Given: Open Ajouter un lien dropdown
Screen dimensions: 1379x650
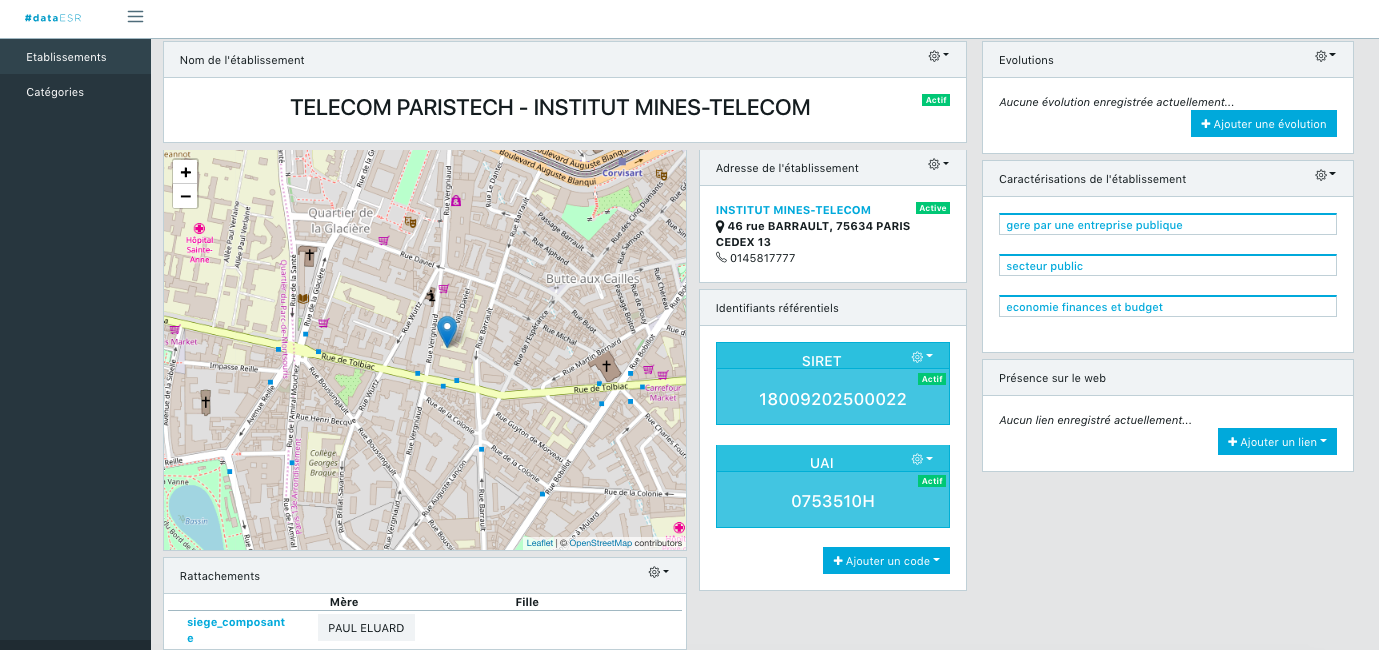Looking at the screenshot, I should pyautogui.click(x=1277, y=442).
